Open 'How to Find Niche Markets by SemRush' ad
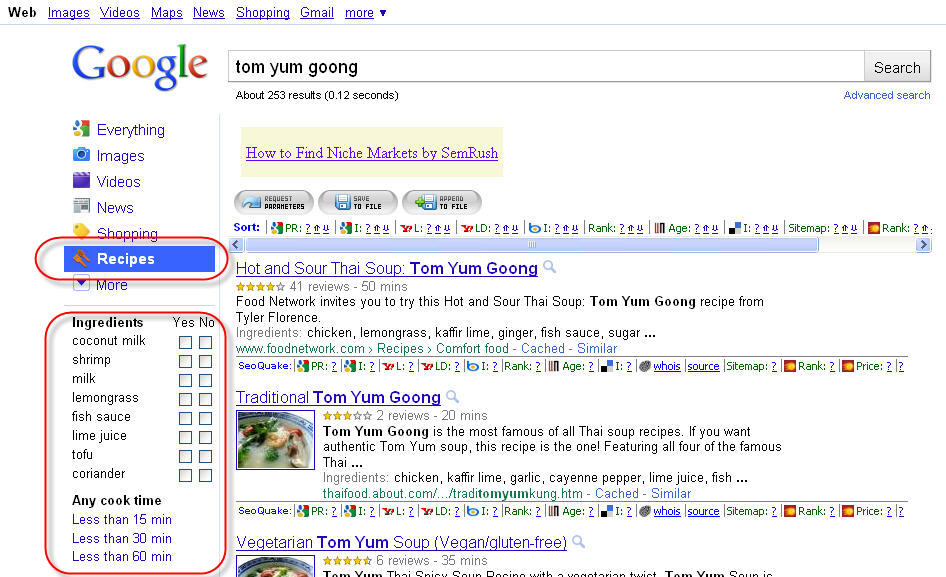Image resolution: width=946 pixels, height=577 pixels. 372,153
